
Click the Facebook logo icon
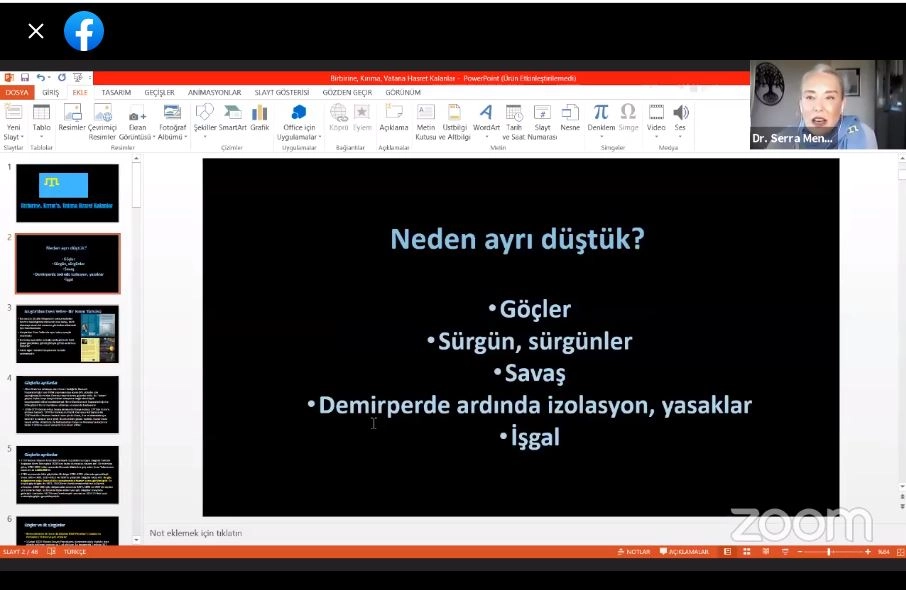(84, 32)
